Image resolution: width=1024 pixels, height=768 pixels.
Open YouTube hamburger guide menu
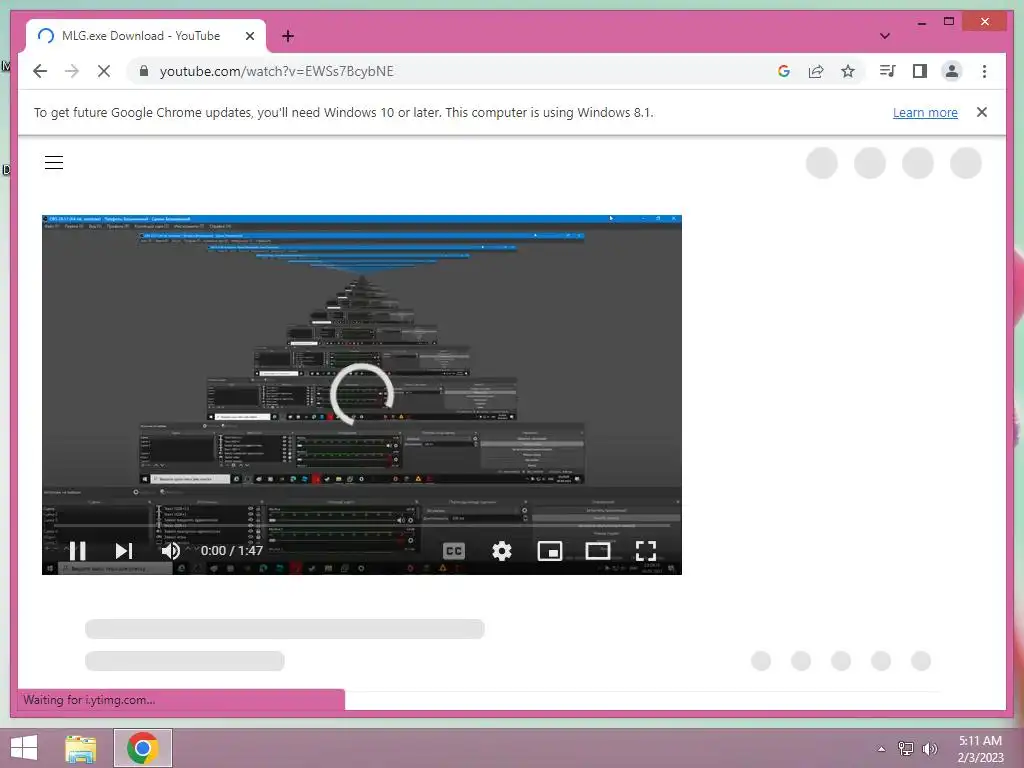click(x=54, y=163)
